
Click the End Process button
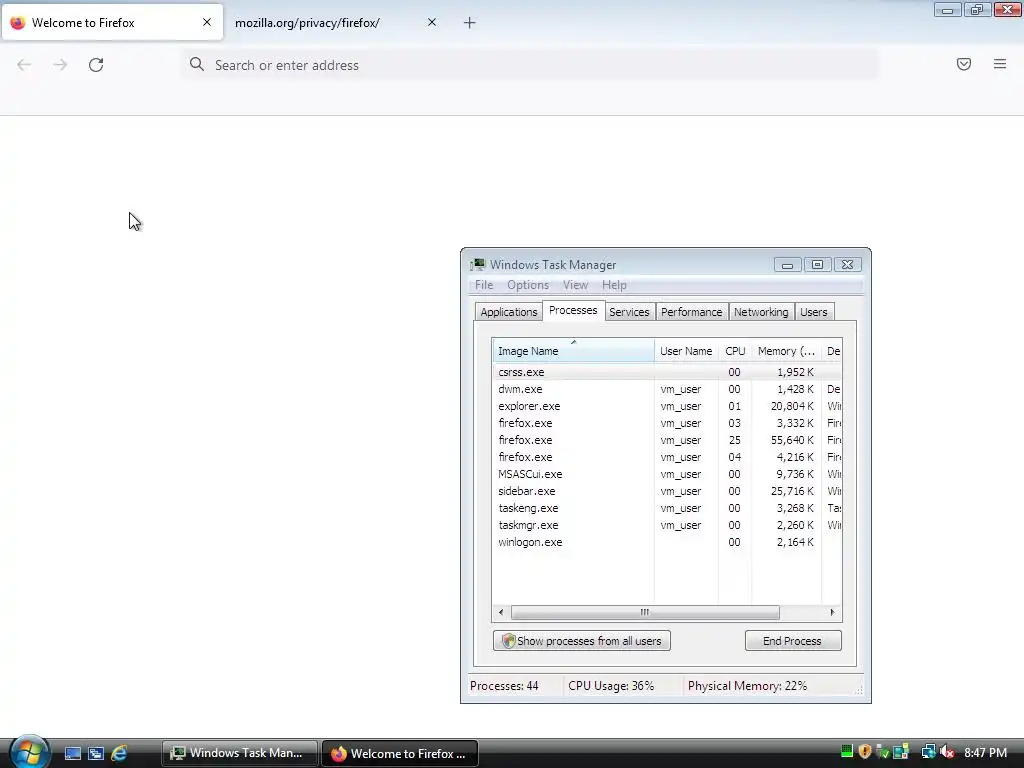coord(793,641)
